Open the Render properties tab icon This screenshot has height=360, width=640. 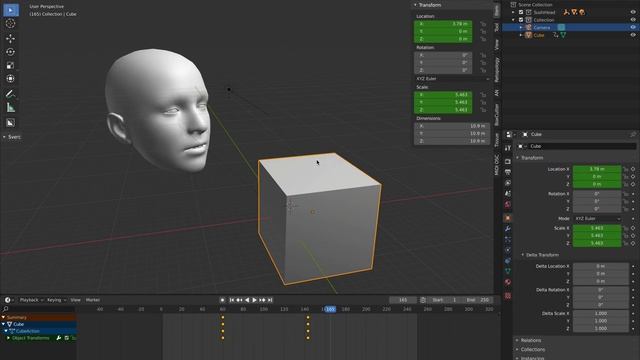508,162
